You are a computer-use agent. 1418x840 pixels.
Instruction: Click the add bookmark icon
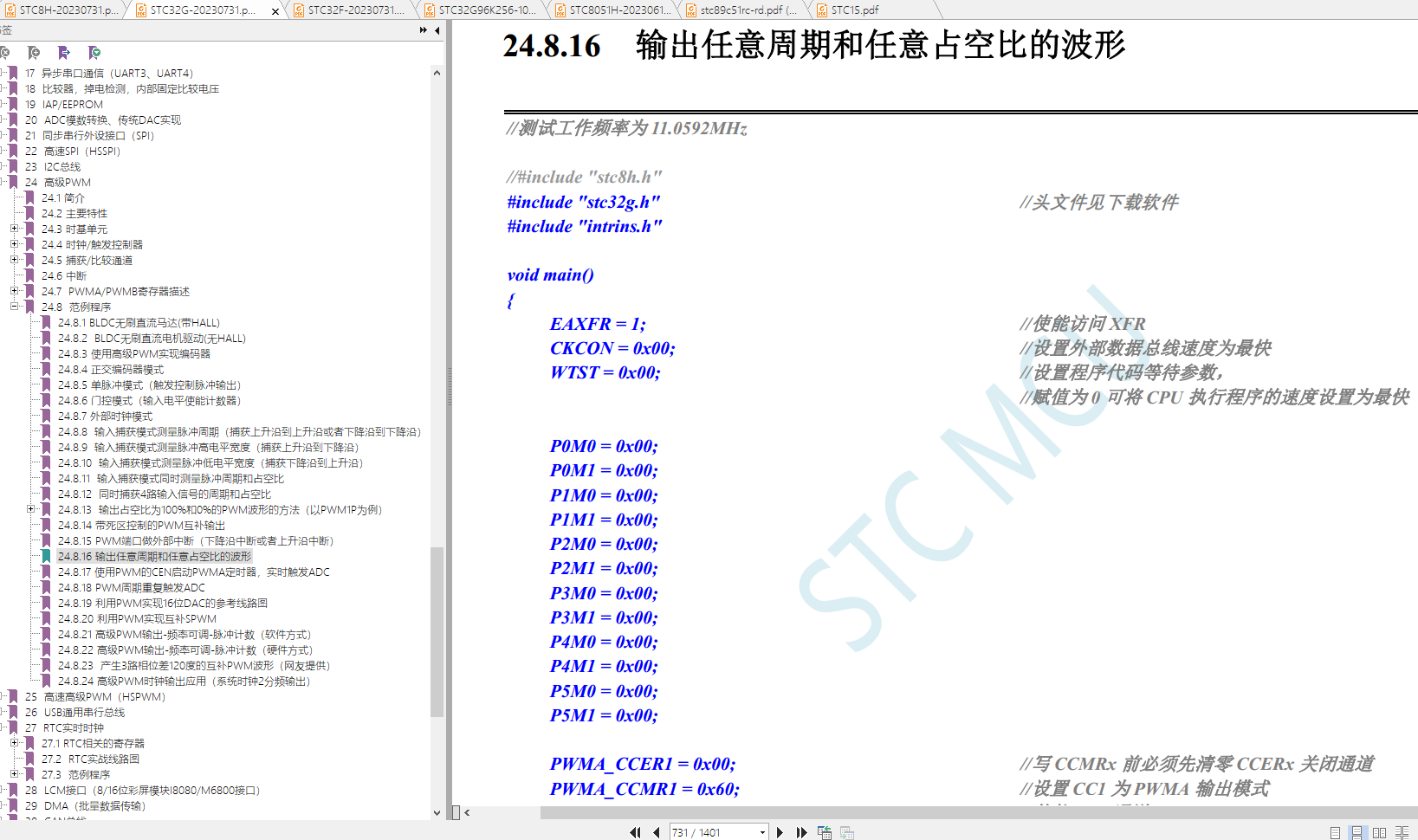[x=34, y=53]
